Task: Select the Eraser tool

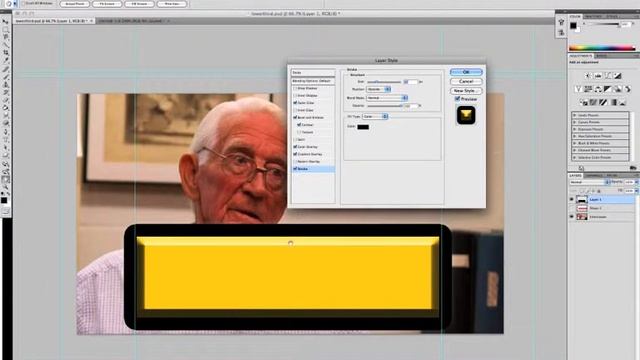Action: [x=6, y=100]
